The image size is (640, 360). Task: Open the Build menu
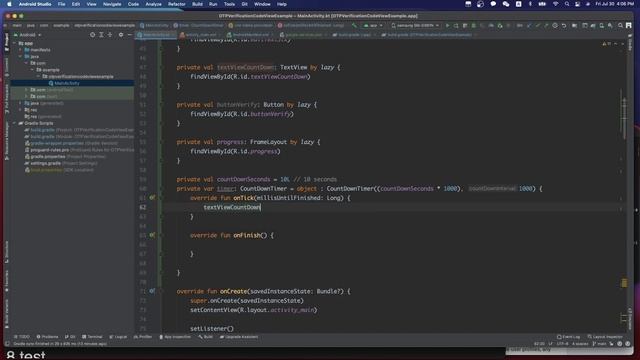click(x=198, y=4)
